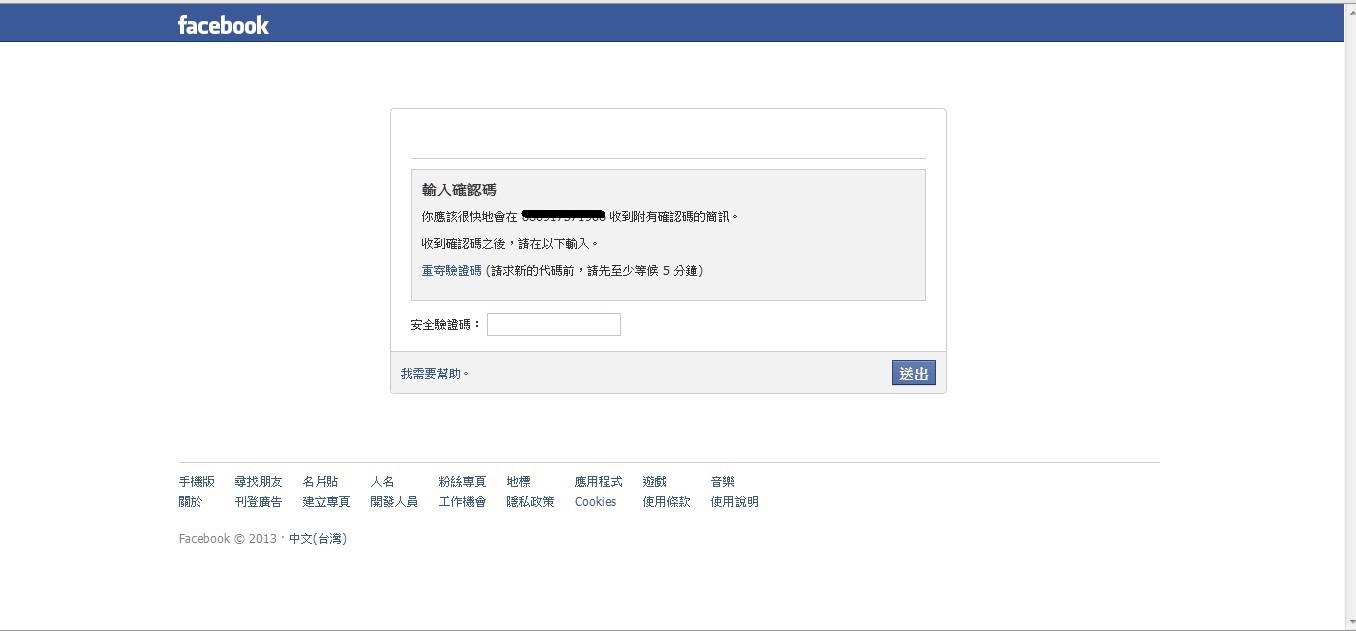This screenshot has height=631, width=1356.
Task: Change language via 中文(台灣) link
Action: [x=318, y=539]
